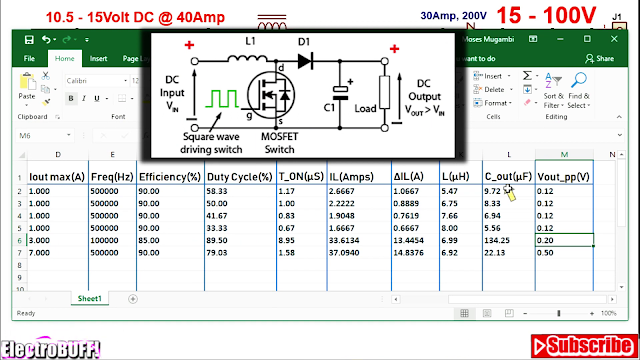Click vertical scroll down arrow
Image resolution: width=640 pixels, height=360 pixels.
[621, 287]
